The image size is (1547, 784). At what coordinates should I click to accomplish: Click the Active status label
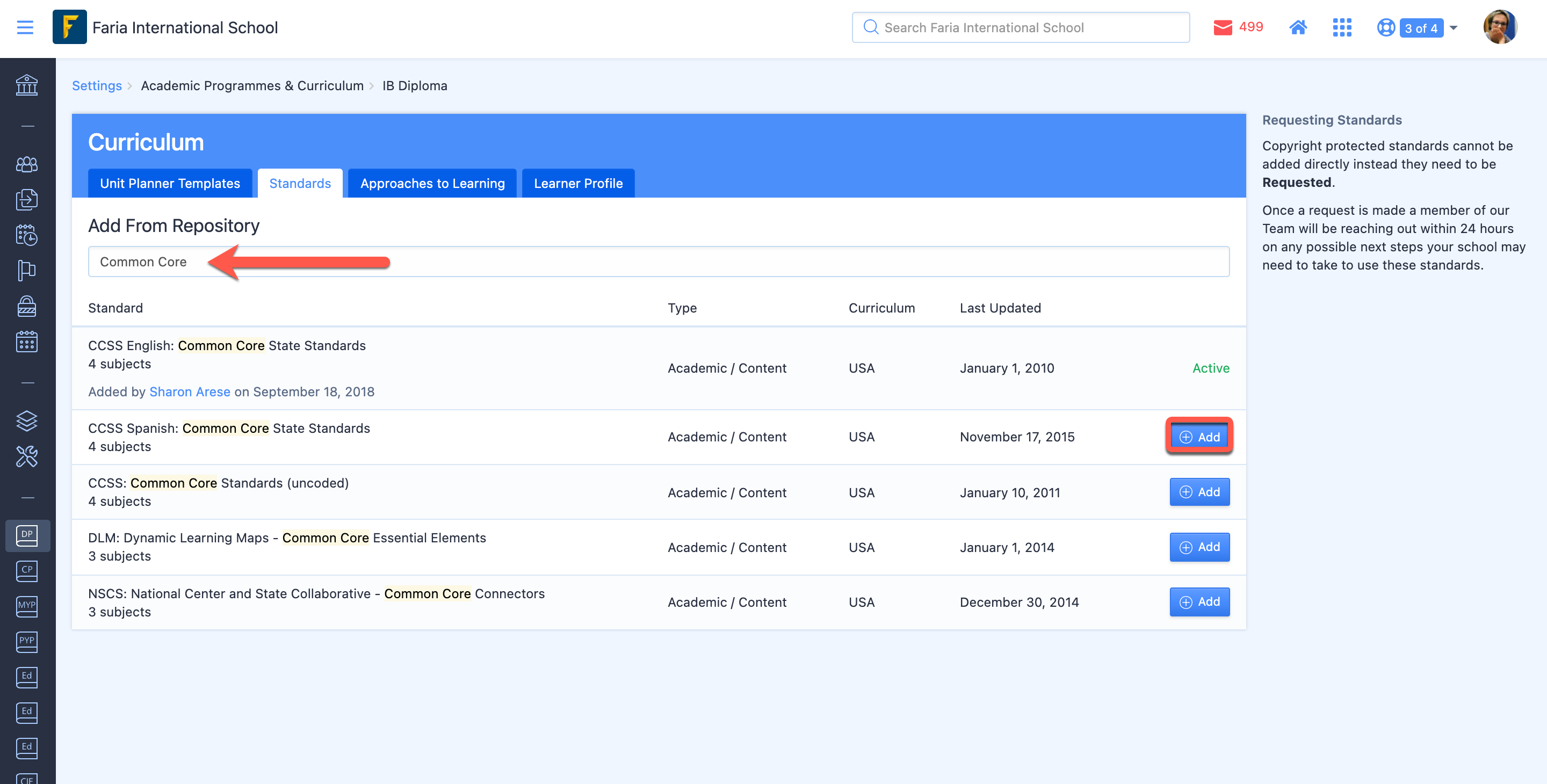(x=1211, y=368)
